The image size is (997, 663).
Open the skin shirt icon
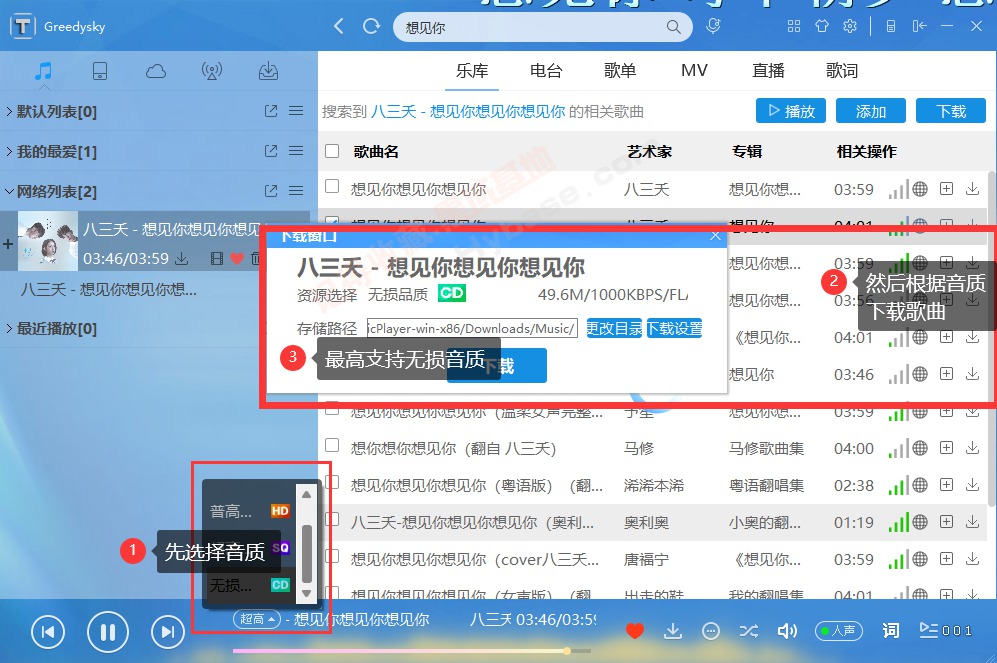[822, 26]
